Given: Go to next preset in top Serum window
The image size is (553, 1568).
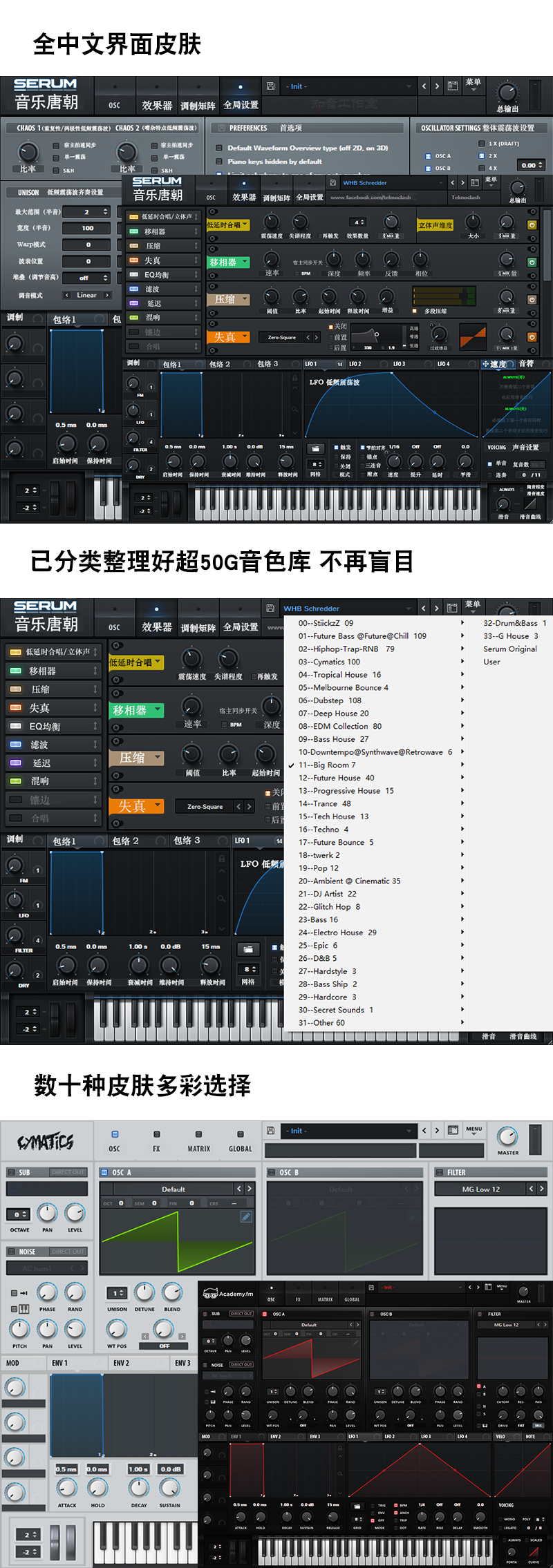Looking at the screenshot, I should click(x=437, y=86).
